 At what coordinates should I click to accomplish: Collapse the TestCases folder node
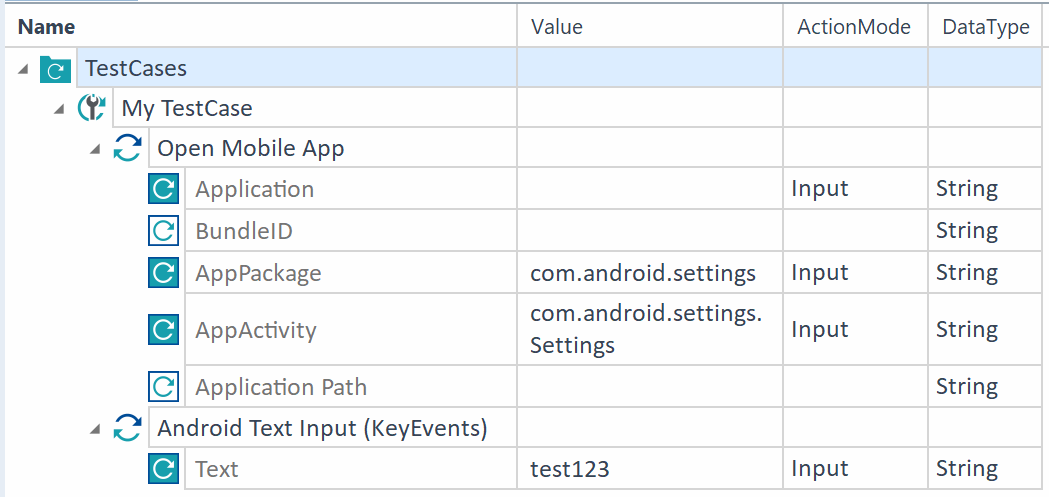coord(23,68)
